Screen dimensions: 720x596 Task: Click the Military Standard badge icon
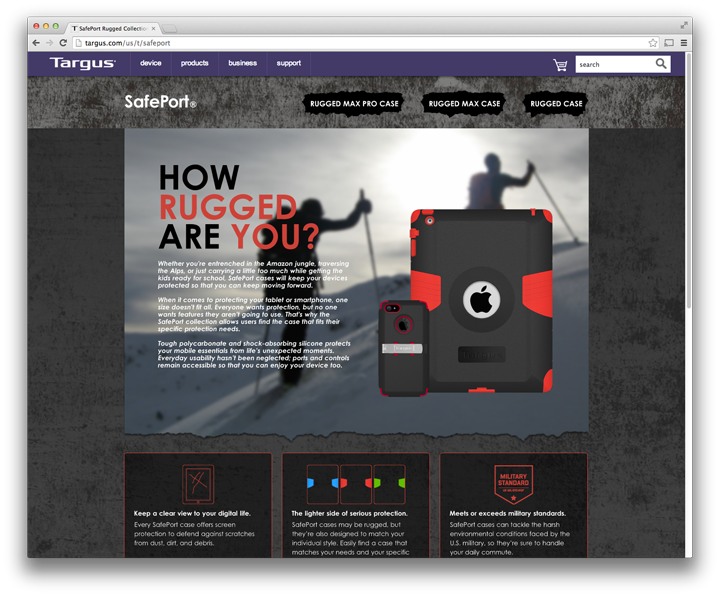point(513,484)
